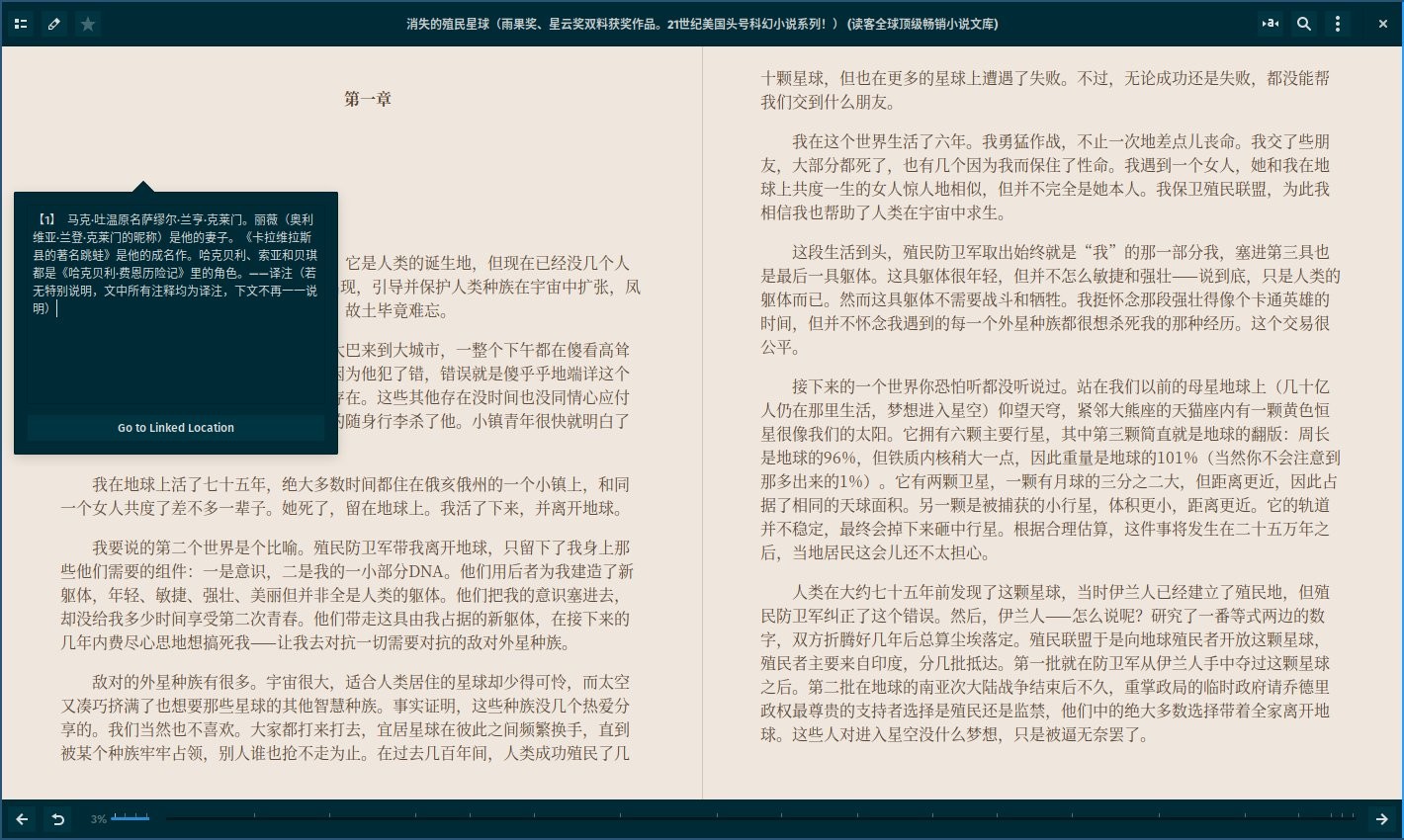Screen dimensions: 1404x840
Task: Click the 3% progress indicator
Action: click(98, 819)
